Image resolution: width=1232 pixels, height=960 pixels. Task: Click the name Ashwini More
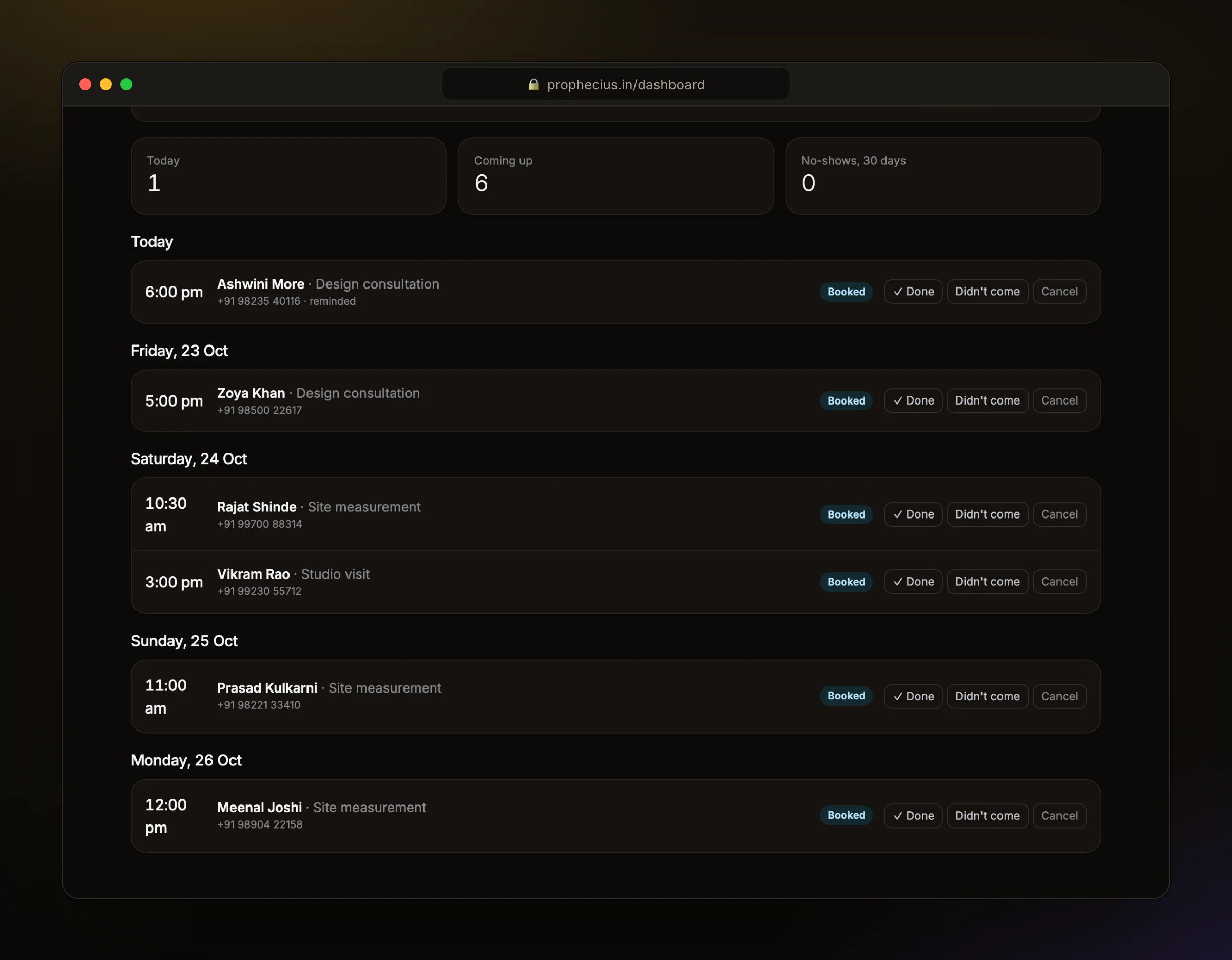tap(261, 284)
